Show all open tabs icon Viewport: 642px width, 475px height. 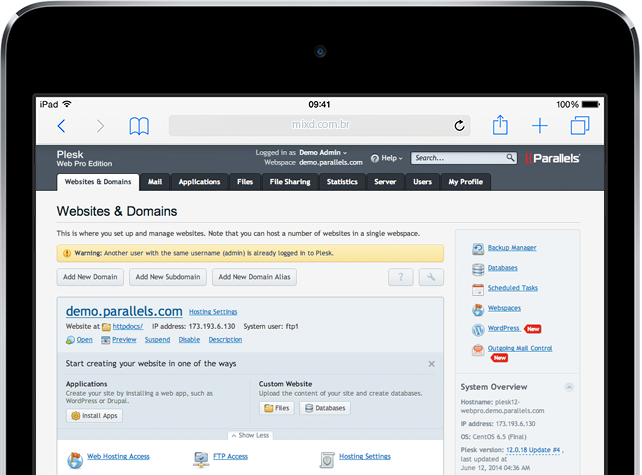pos(580,125)
